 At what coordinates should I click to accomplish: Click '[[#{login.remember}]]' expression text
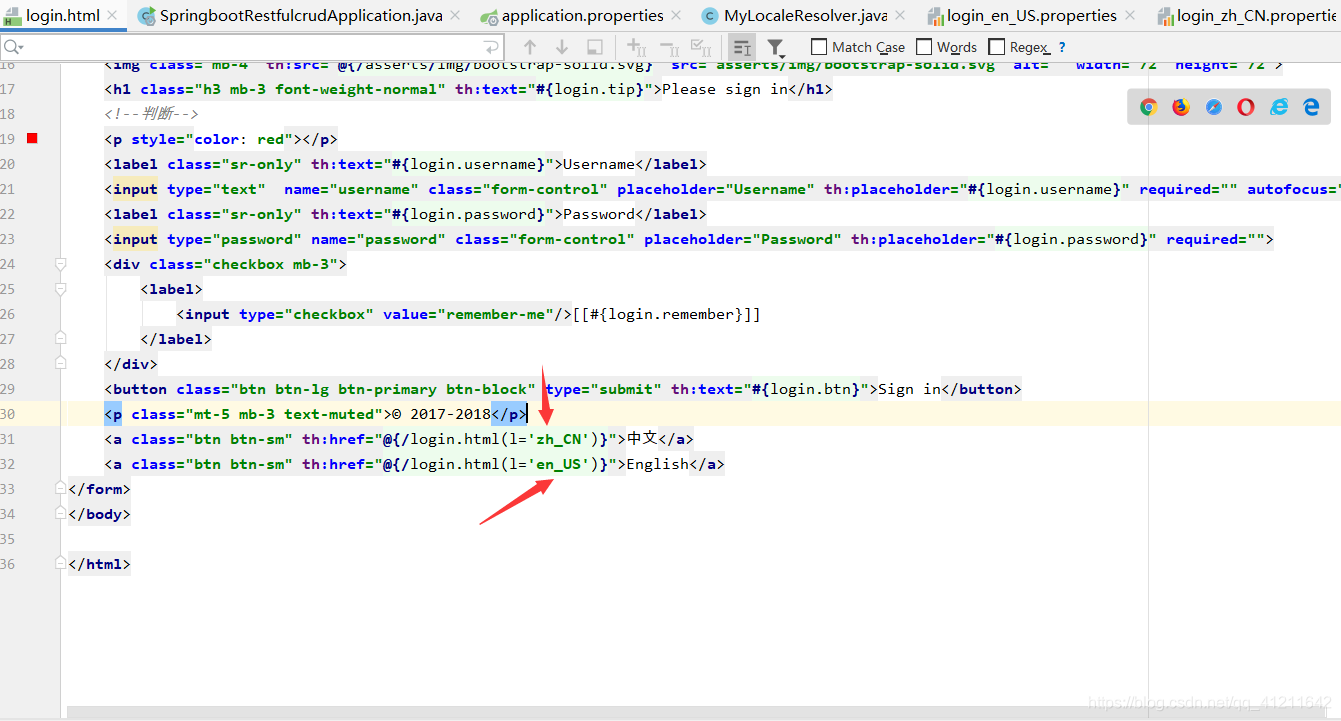(667, 314)
